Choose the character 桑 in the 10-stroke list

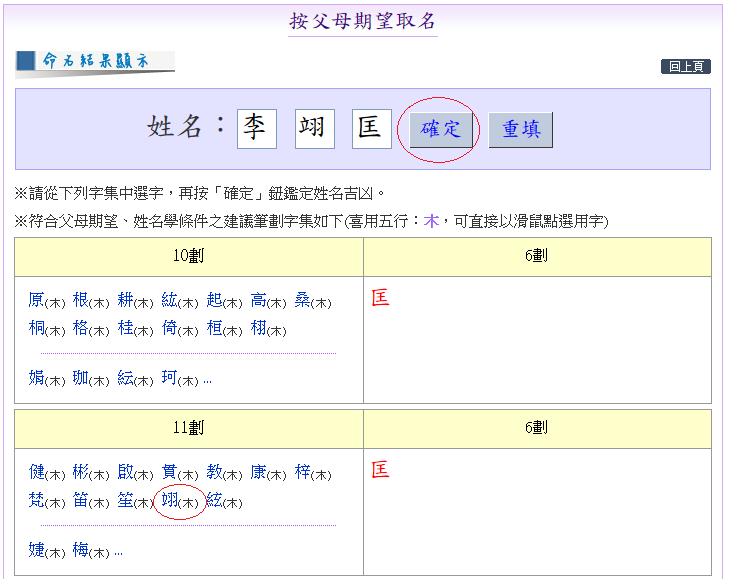(x=302, y=300)
